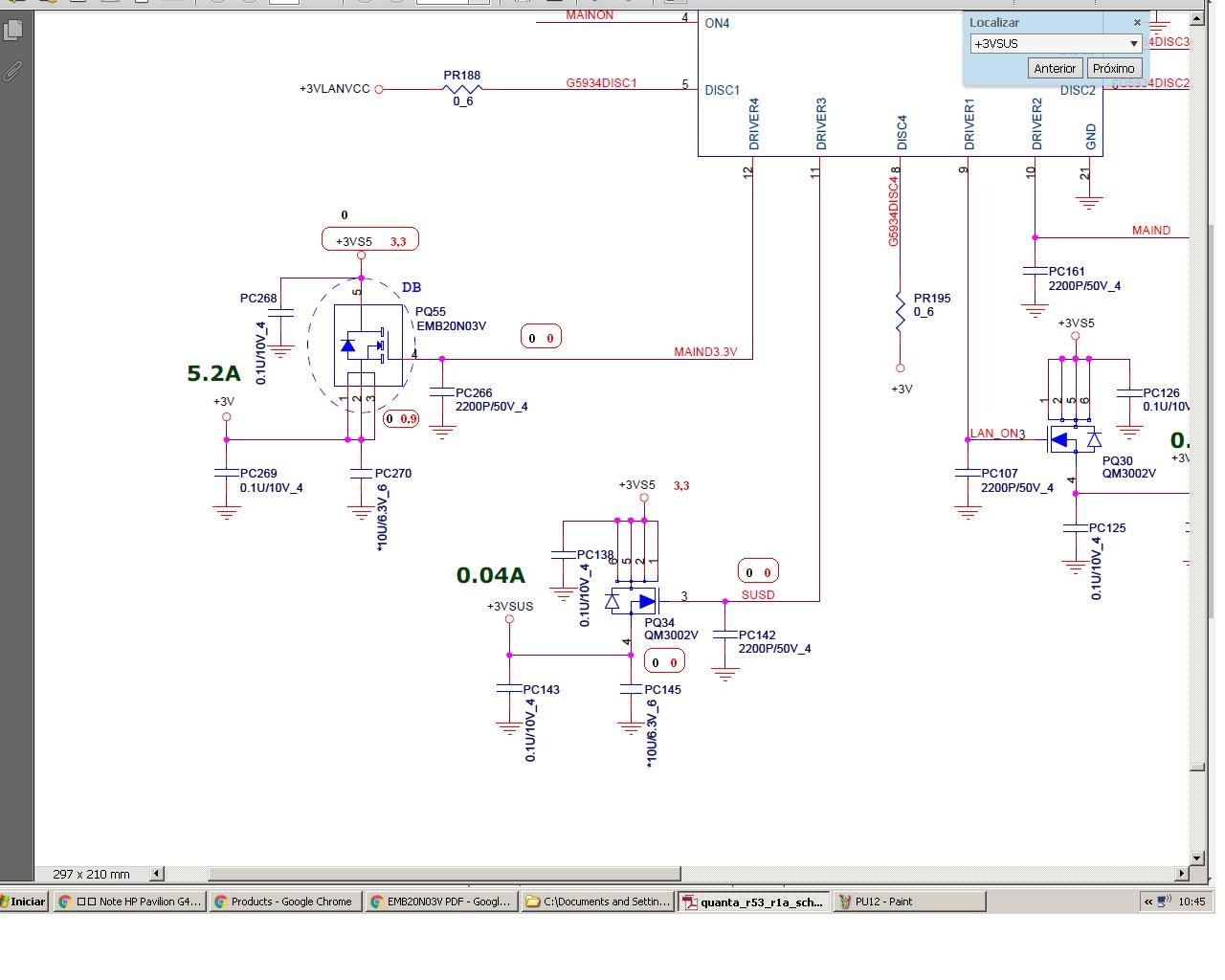Click the G5934DISC4 vertical net label

(894, 211)
